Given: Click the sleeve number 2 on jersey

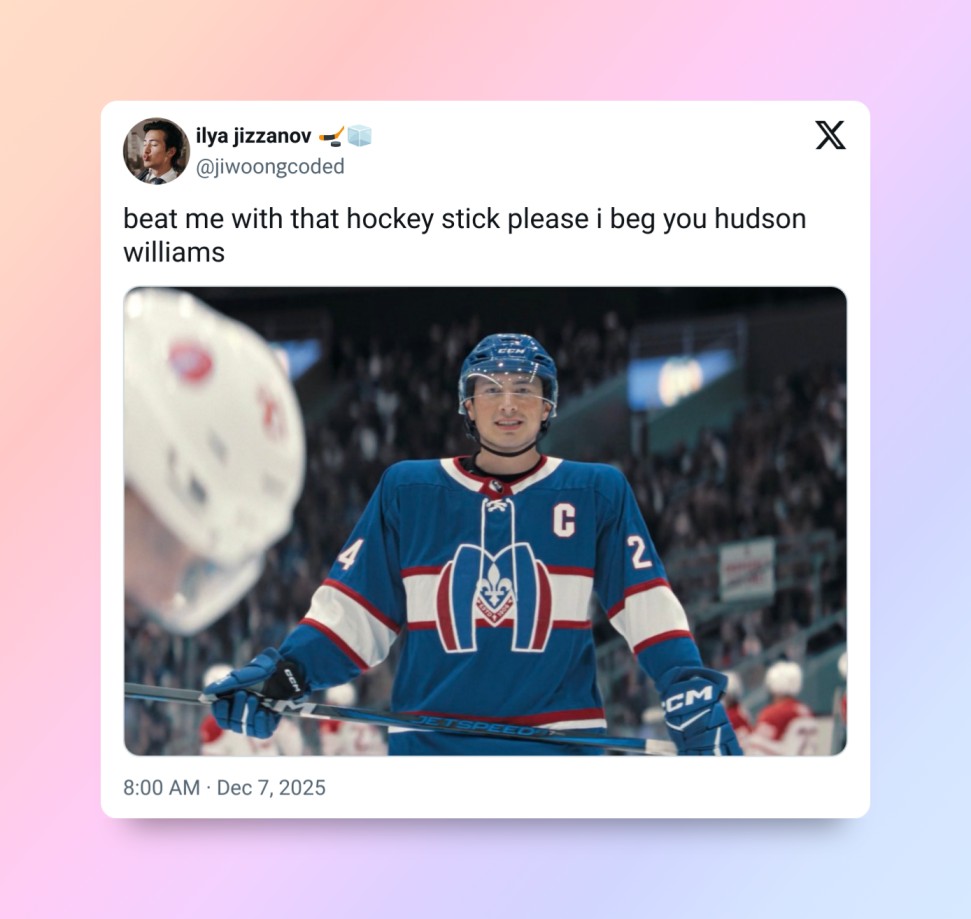Looking at the screenshot, I should tap(639, 552).
